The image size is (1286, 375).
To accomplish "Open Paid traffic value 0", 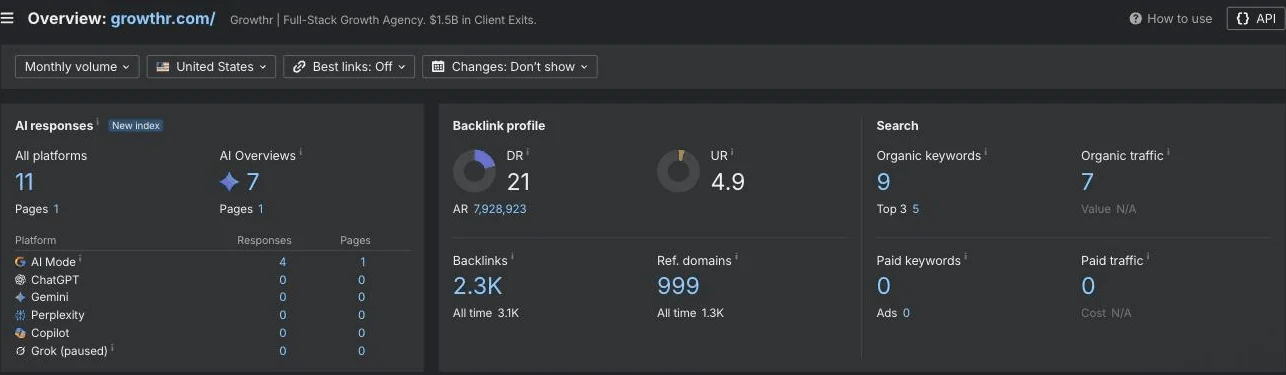I will [1088, 286].
